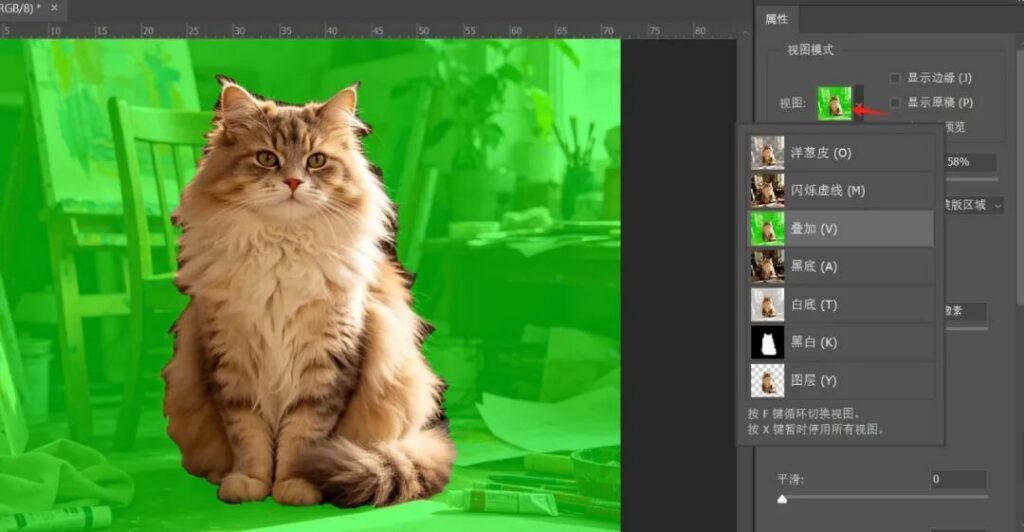Image resolution: width=1024 pixels, height=532 pixels.
Task: Select the 叠加 (V) view mode
Action: (840, 228)
